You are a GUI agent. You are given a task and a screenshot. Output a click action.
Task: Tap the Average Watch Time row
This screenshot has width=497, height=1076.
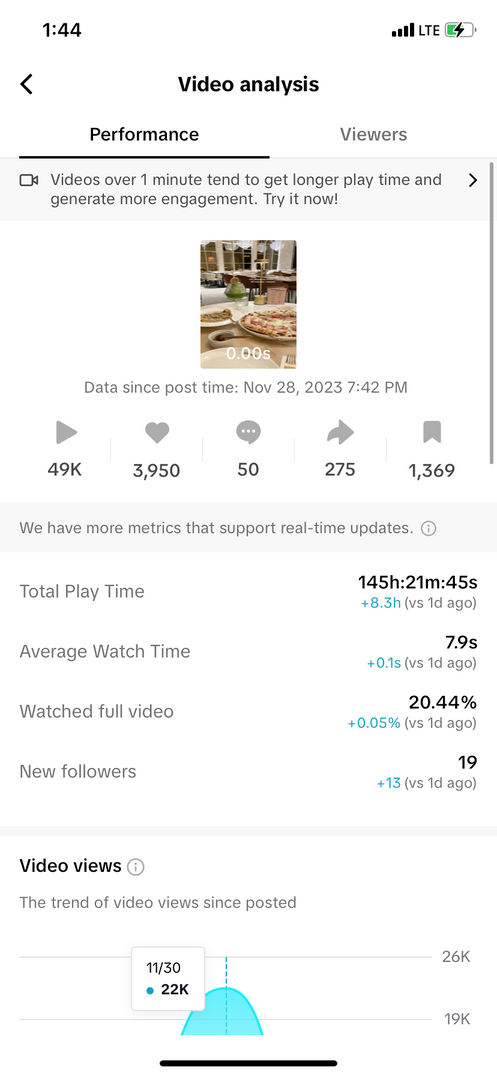pos(248,651)
